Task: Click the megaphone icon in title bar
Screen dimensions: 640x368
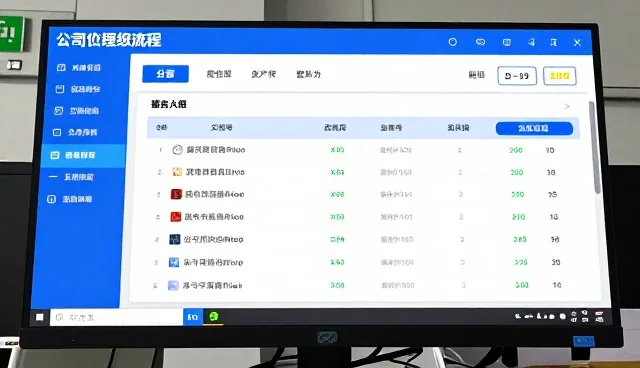Action: (531, 42)
